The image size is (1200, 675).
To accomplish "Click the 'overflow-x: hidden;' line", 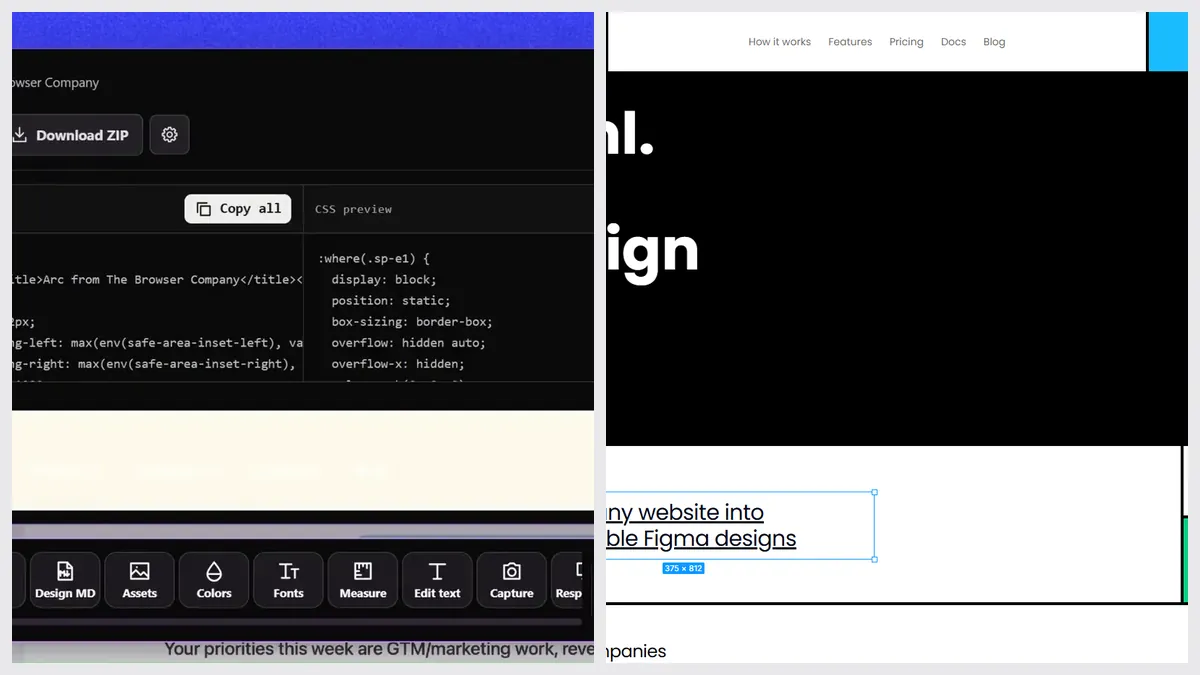I will click(x=398, y=364).
